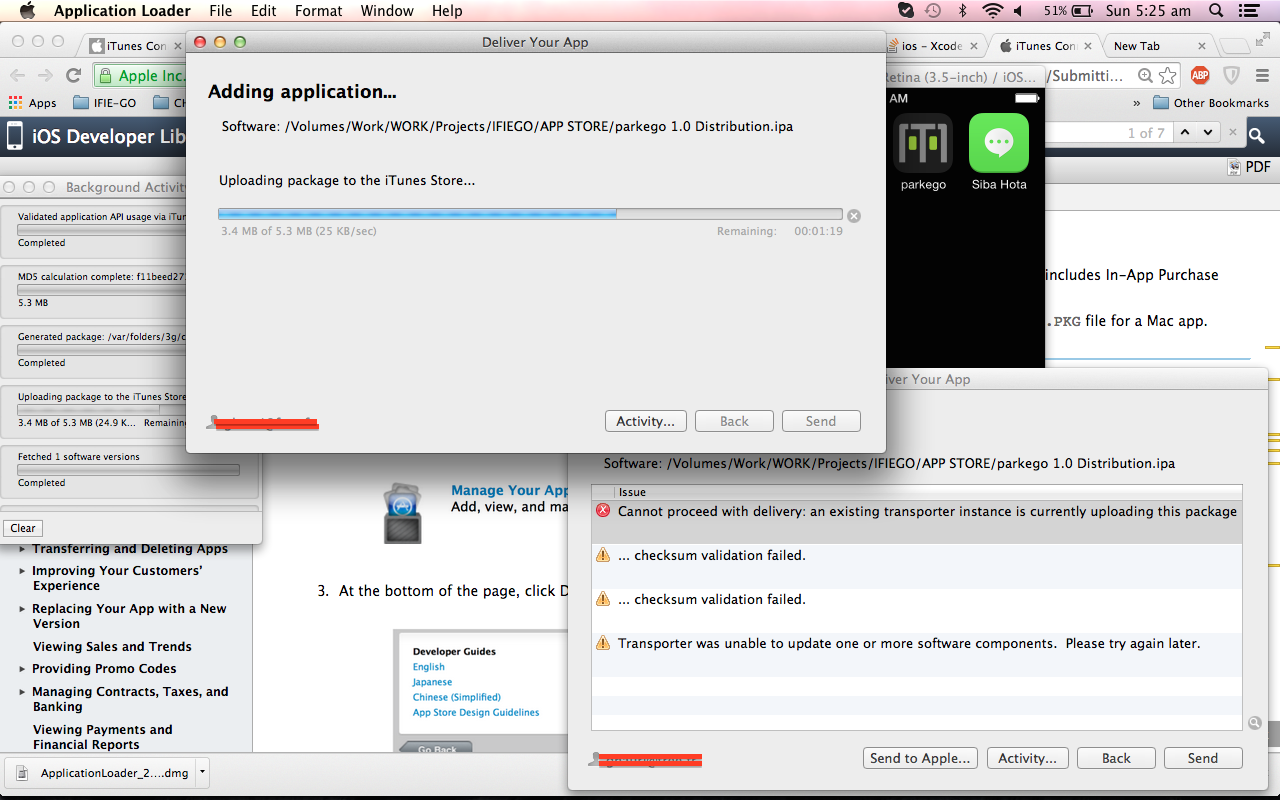This screenshot has width=1280, height=800.
Task: Open Chrome's main menu
Action: [x=1261, y=75]
